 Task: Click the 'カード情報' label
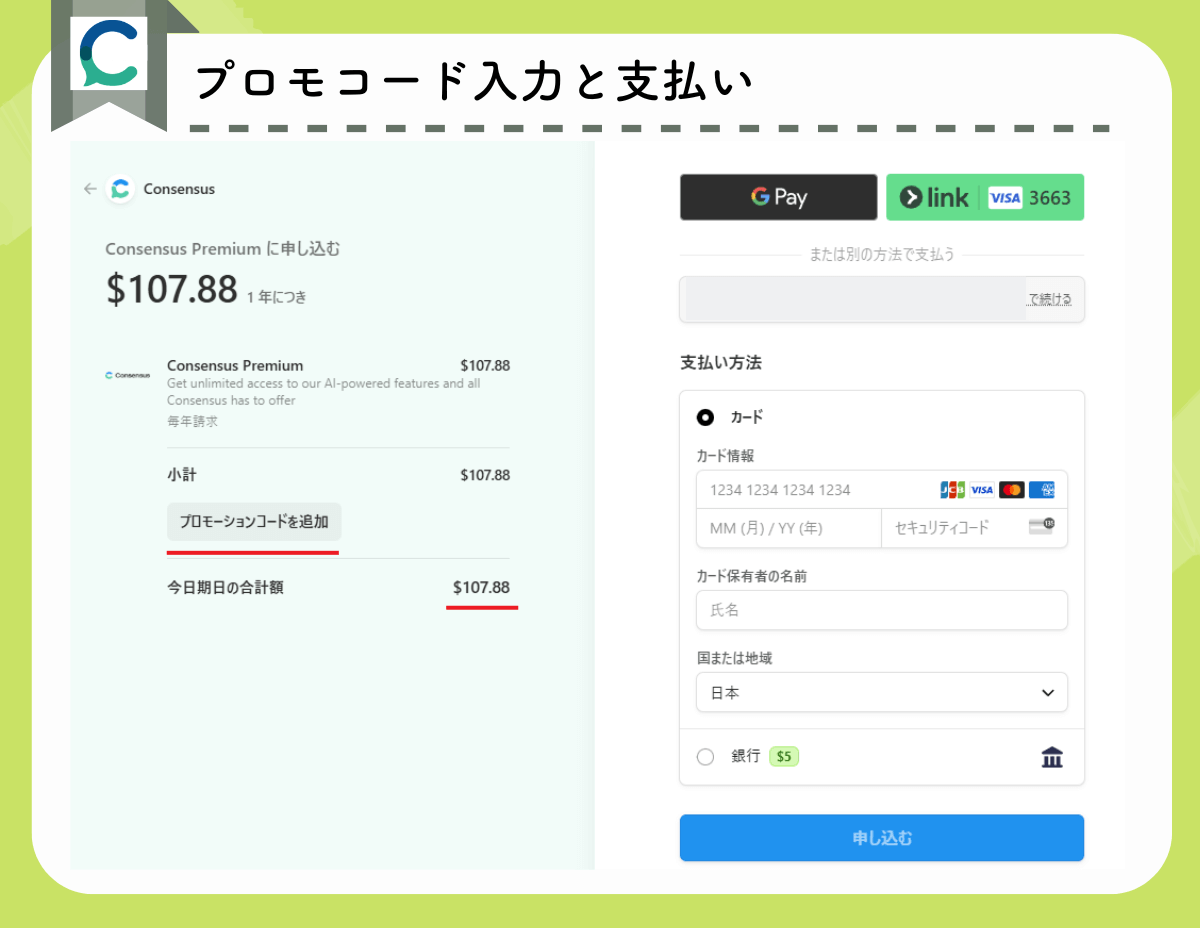725,456
